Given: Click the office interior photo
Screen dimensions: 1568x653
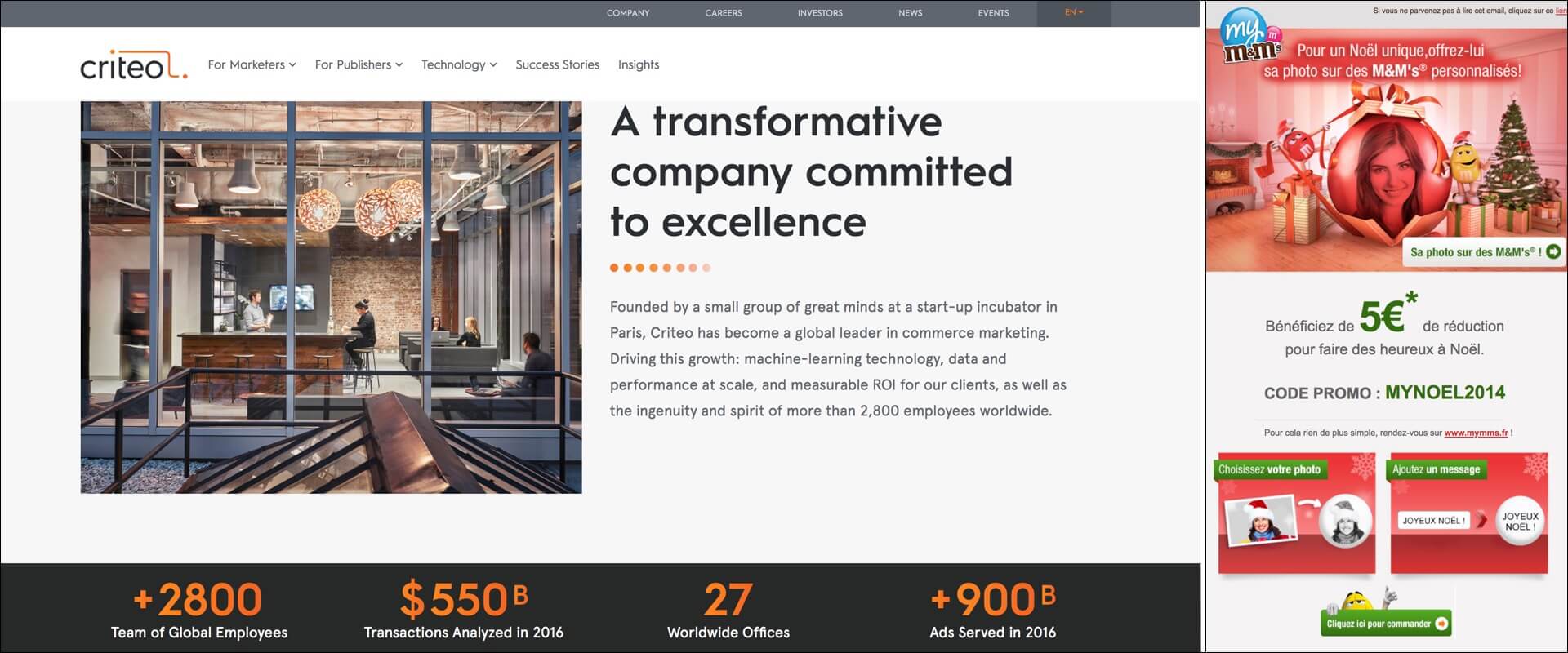Looking at the screenshot, I should click(x=331, y=297).
